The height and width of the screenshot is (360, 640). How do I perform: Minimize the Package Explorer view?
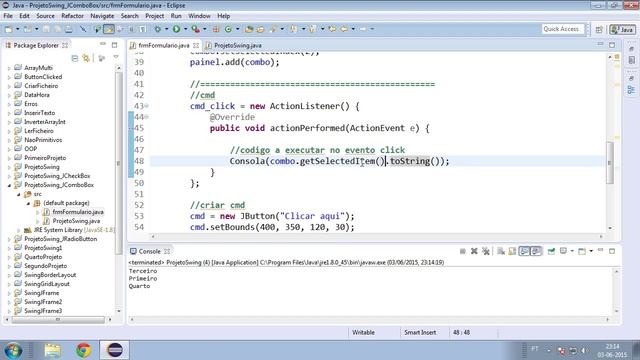click(x=103, y=44)
